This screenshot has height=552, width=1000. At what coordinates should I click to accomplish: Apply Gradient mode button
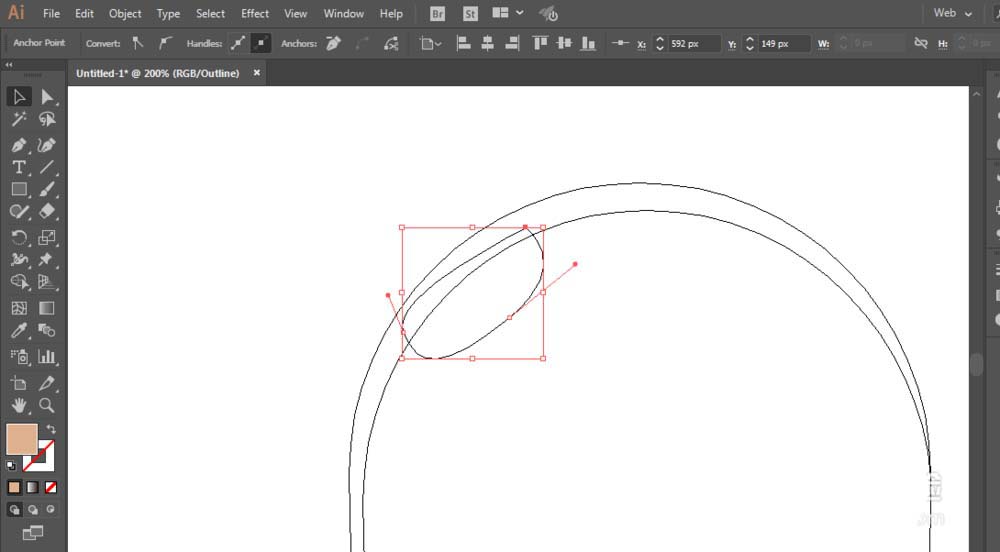tap(33, 488)
